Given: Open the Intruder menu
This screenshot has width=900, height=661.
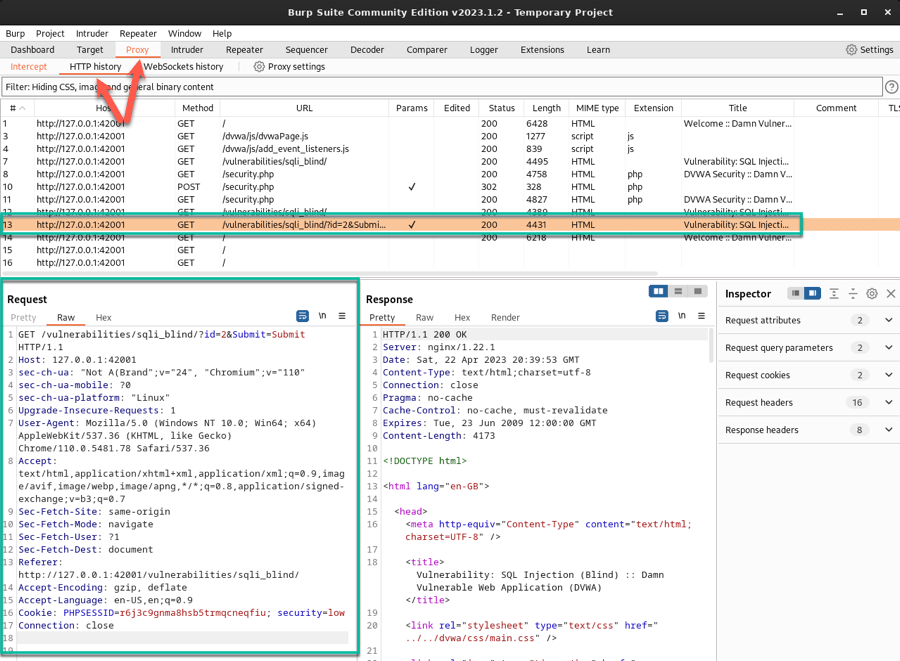Looking at the screenshot, I should point(92,33).
